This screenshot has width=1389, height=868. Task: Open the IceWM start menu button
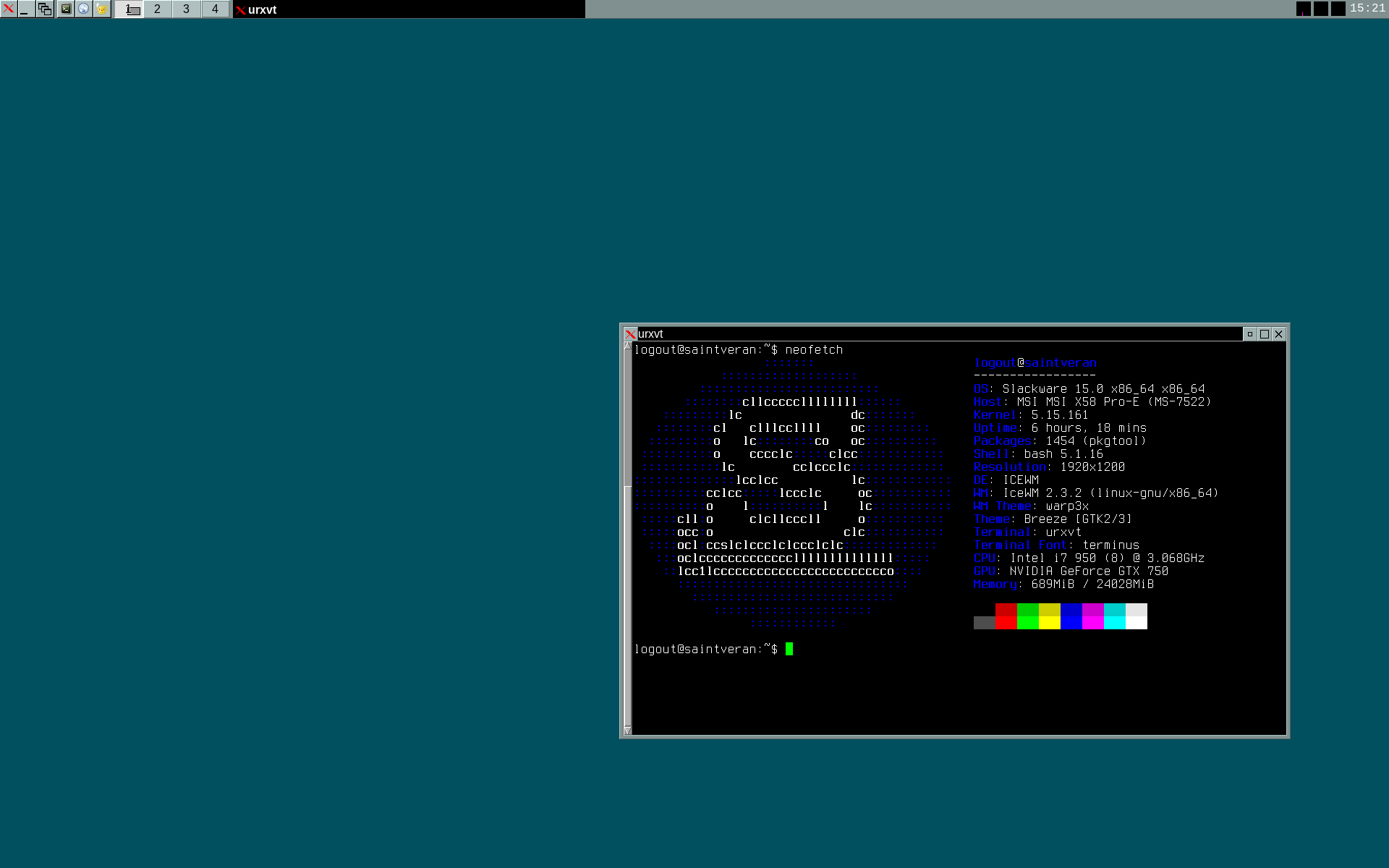pyautogui.click(x=9, y=9)
